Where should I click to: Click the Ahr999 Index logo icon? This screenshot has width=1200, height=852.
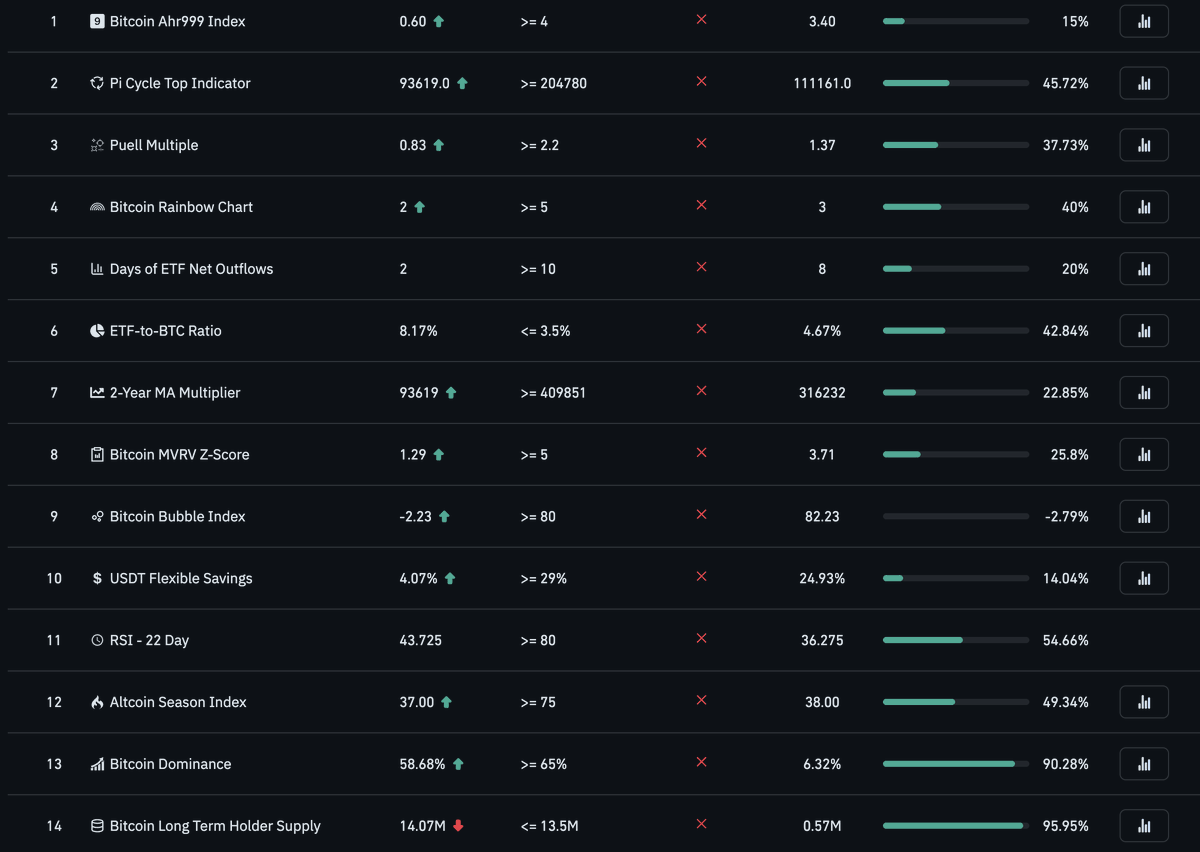point(97,21)
